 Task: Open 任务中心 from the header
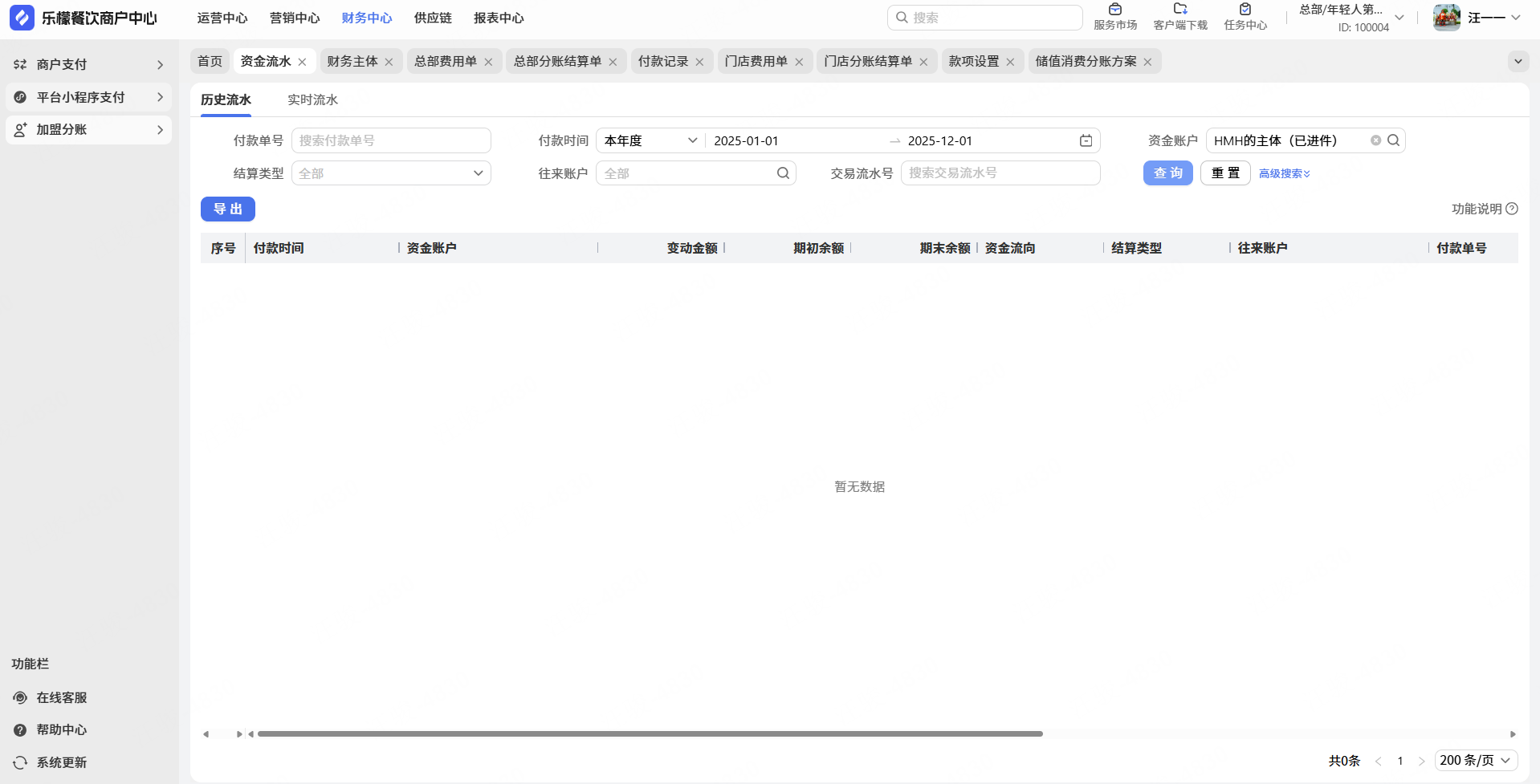(x=1245, y=17)
